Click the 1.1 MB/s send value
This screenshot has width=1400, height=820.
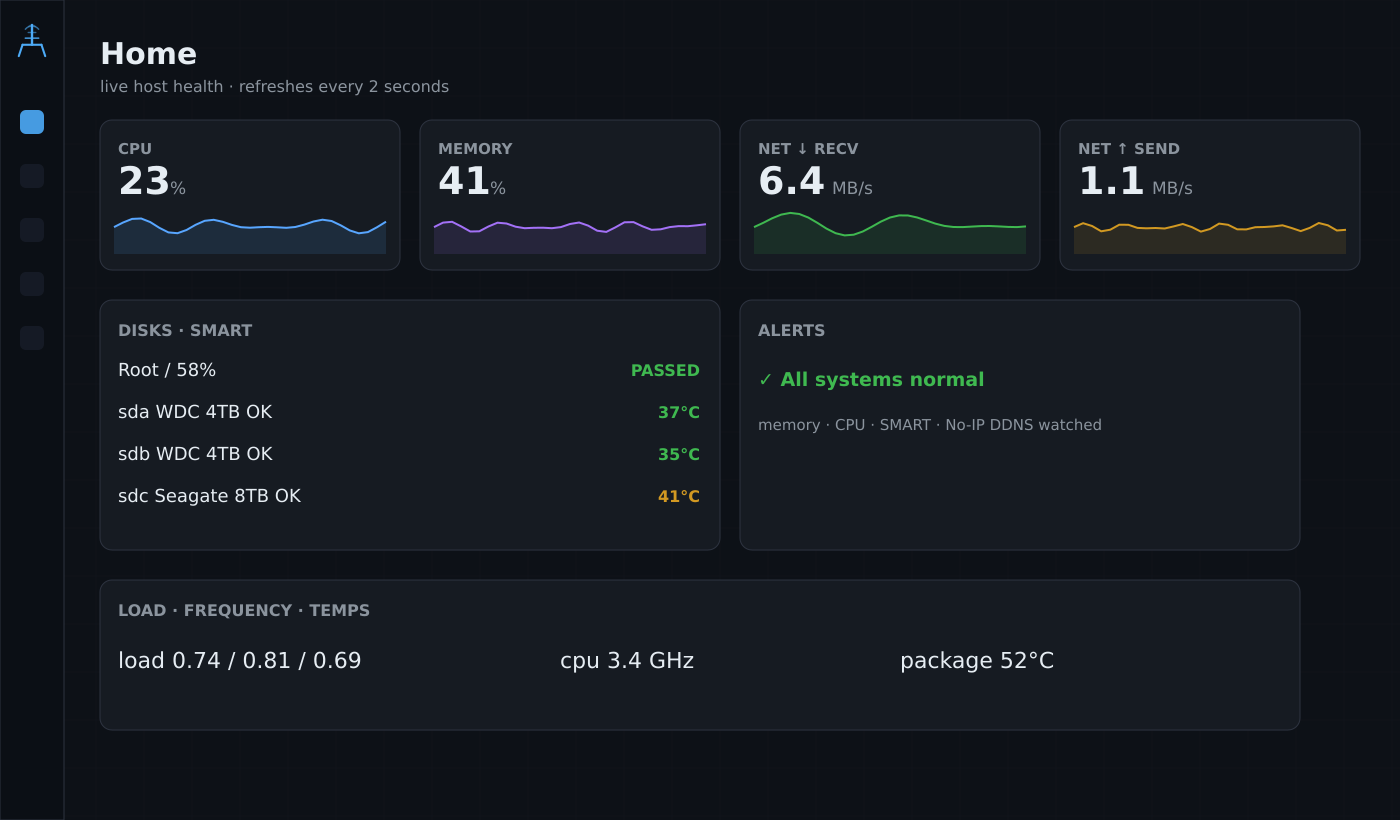pyautogui.click(x=1135, y=182)
